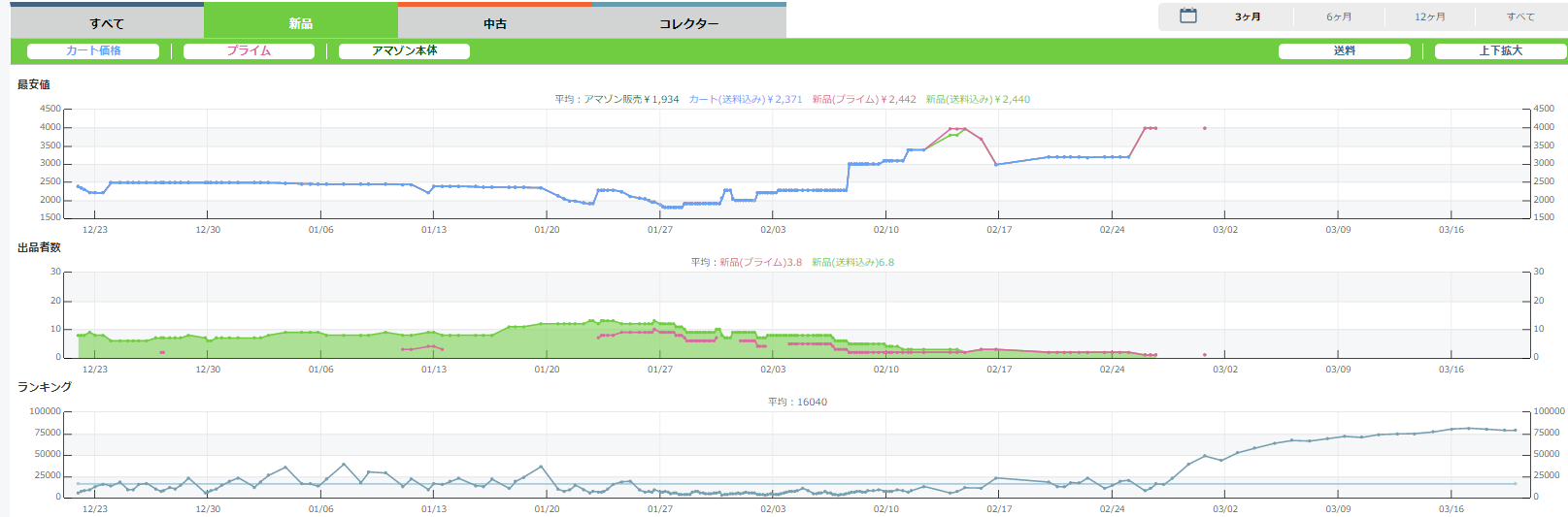The image size is (1568, 517).
Task: Click the アマゾン販売 ¥1,934 legend entry
Action: point(630,100)
